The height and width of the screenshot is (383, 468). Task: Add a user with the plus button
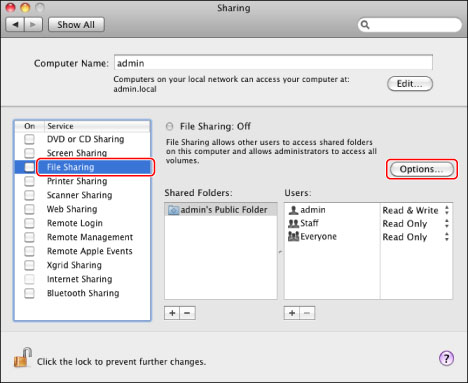(x=292, y=313)
